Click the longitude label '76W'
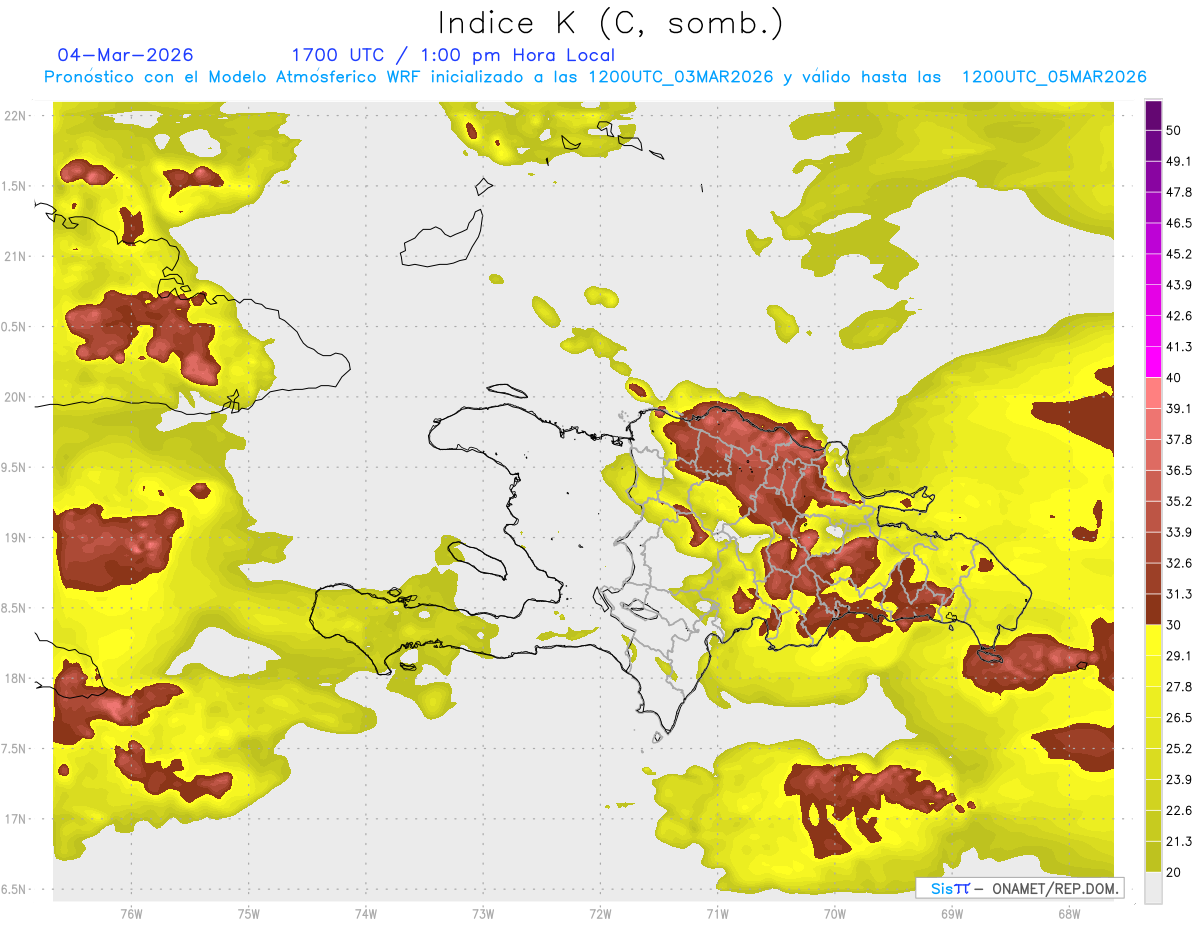Image resolution: width=1200 pixels, height=927 pixels. coord(131,913)
